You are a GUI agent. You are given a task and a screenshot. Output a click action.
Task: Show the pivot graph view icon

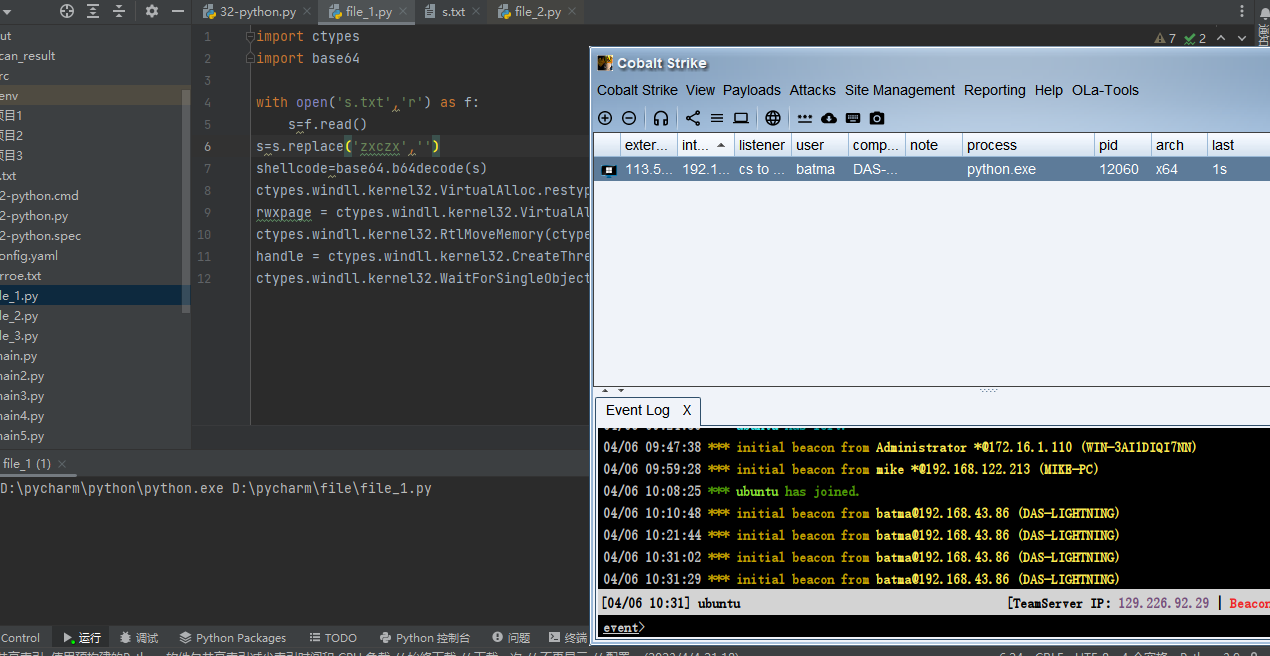(693, 118)
